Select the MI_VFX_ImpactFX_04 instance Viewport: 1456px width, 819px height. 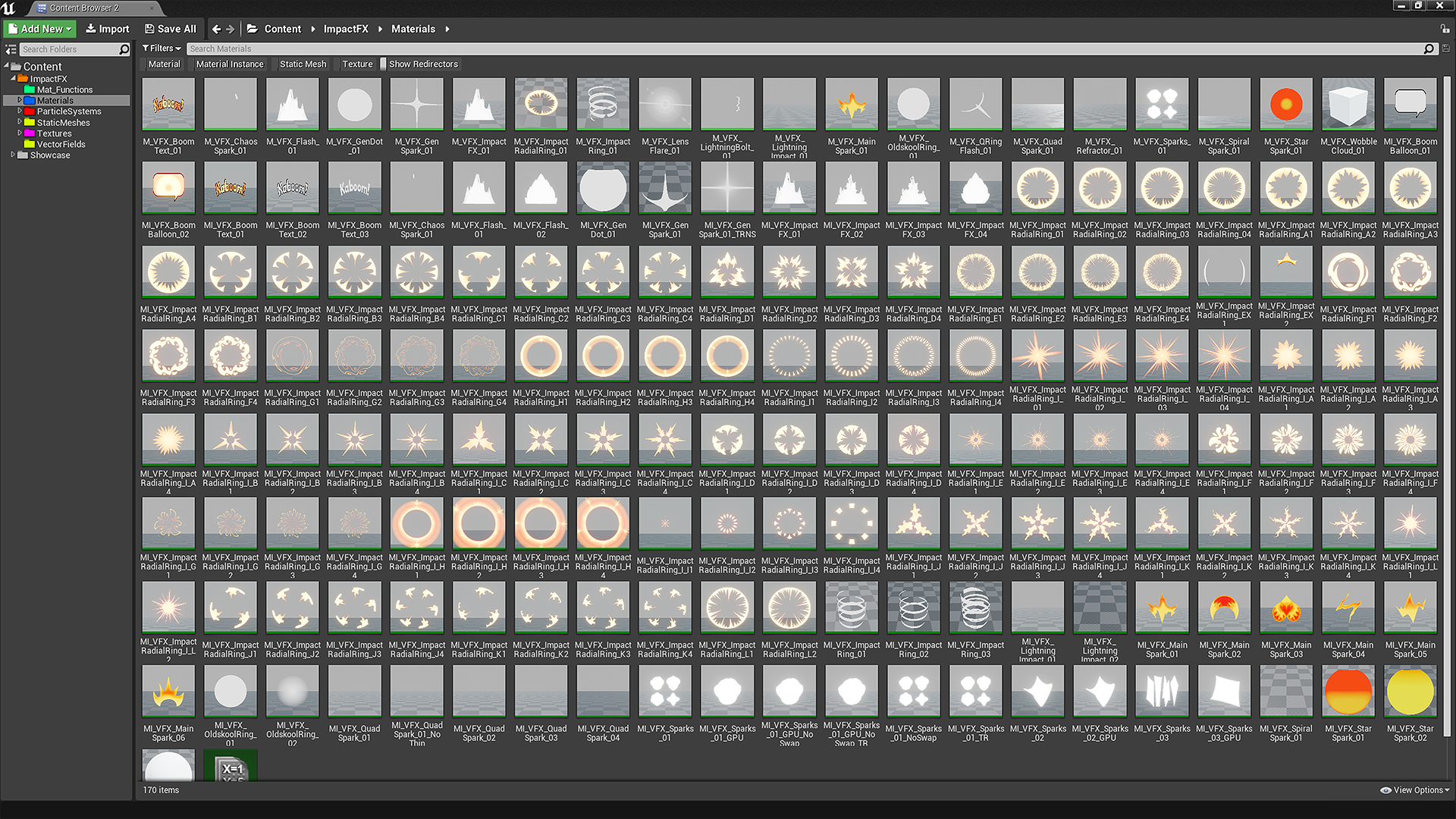(976, 200)
